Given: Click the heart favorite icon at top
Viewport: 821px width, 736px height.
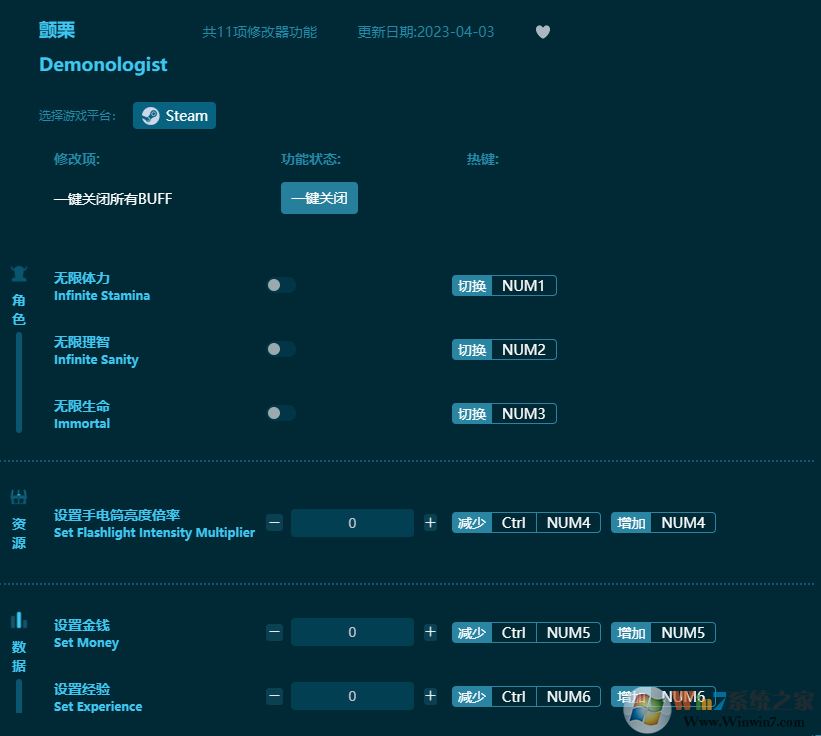Looking at the screenshot, I should [543, 31].
